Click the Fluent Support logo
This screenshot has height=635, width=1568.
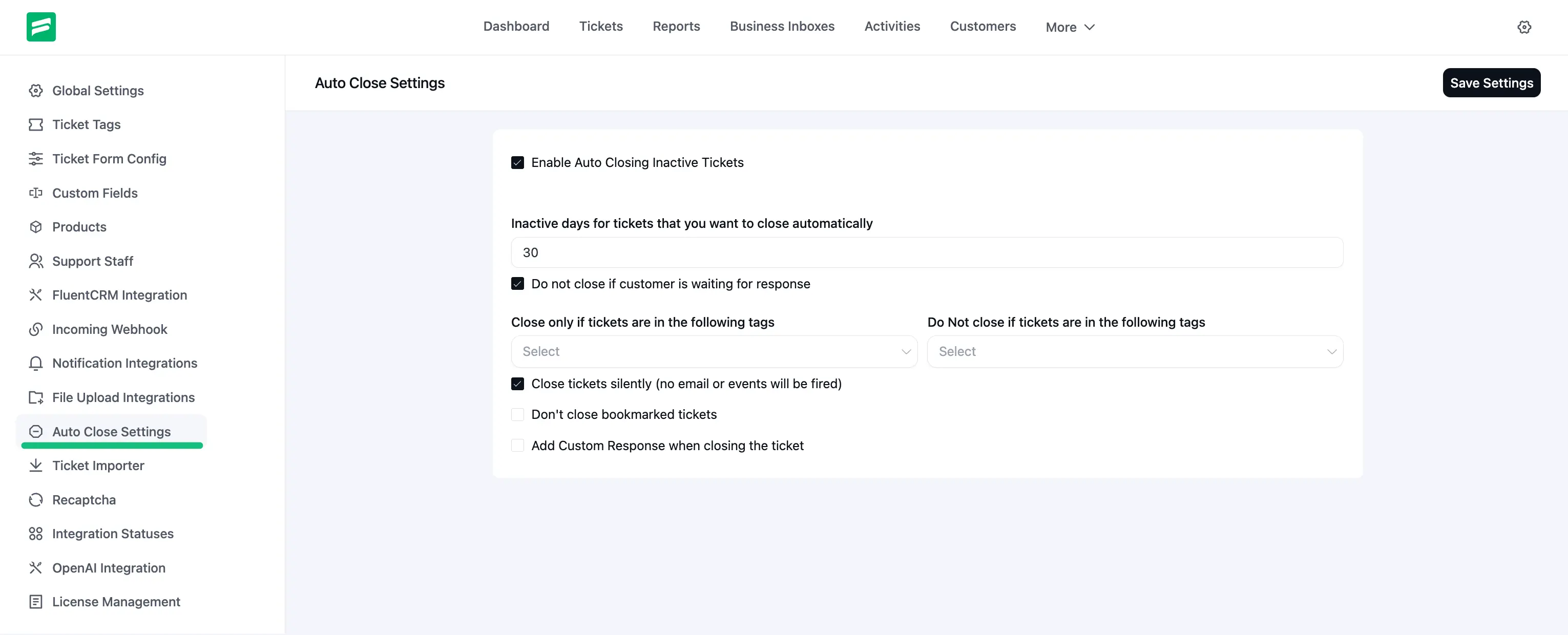click(40, 26)
